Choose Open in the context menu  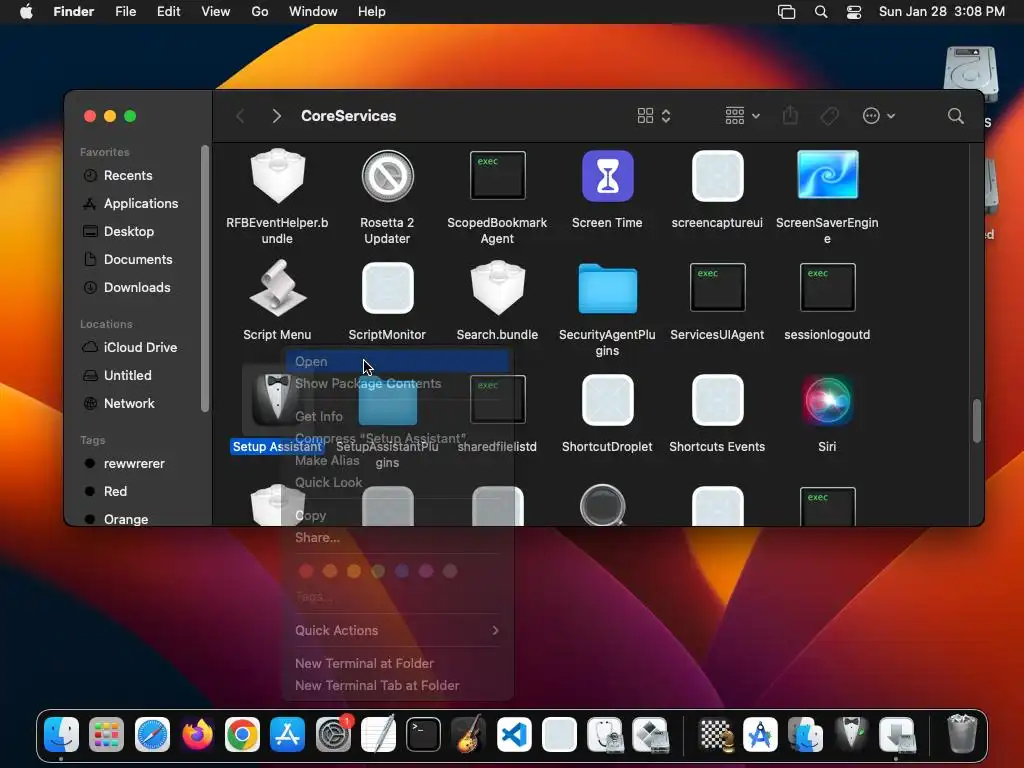397,361
